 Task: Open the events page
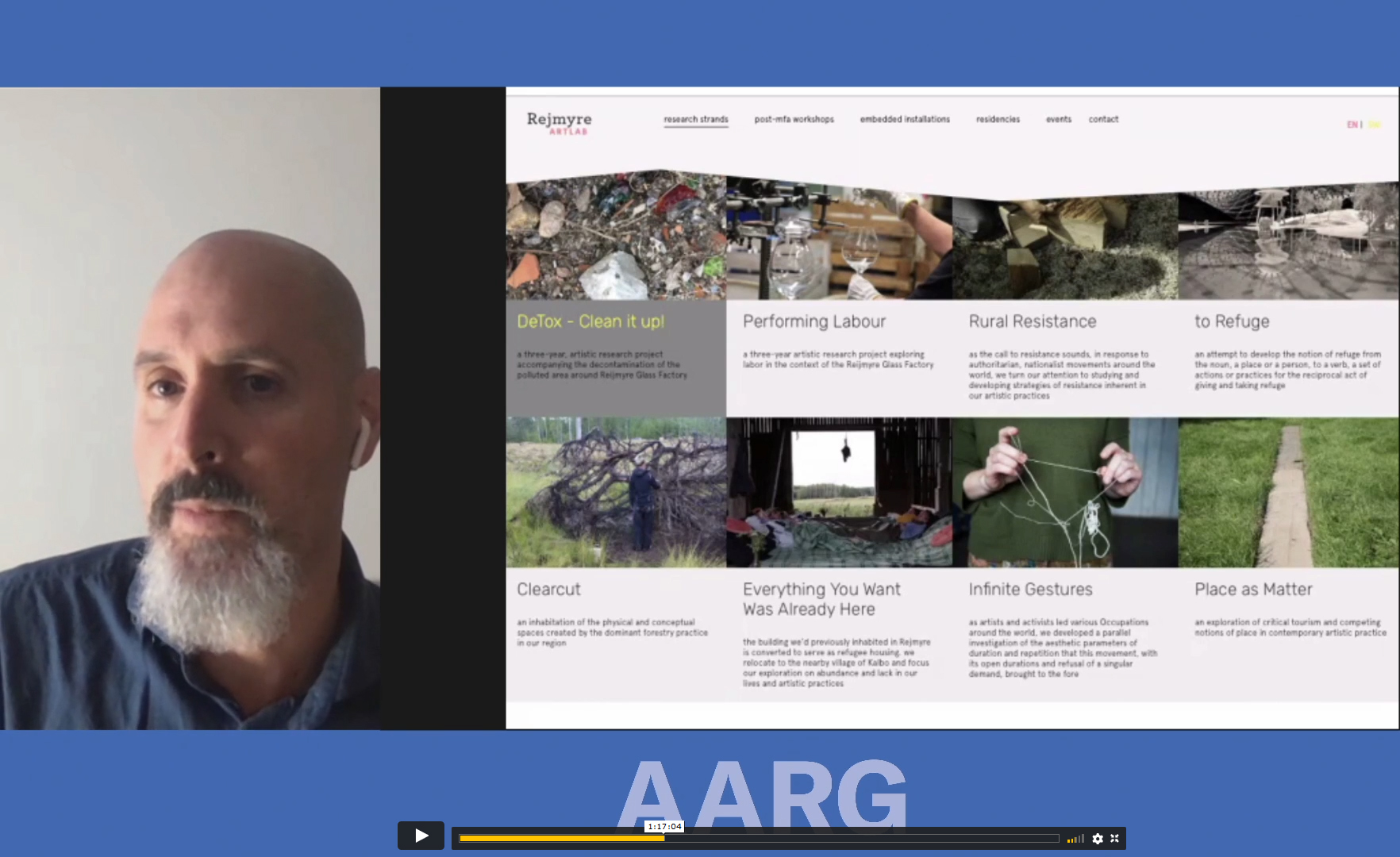point(1058,119)
